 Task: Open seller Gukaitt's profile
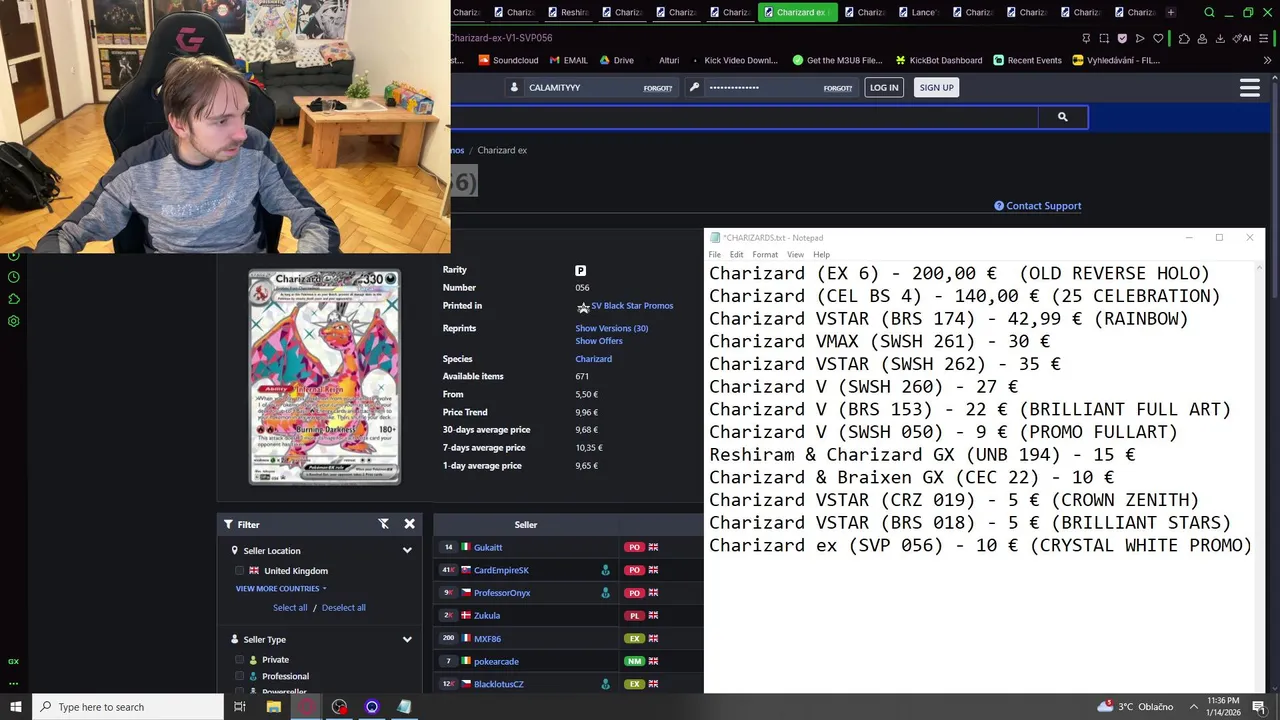[x=488, y=548]
